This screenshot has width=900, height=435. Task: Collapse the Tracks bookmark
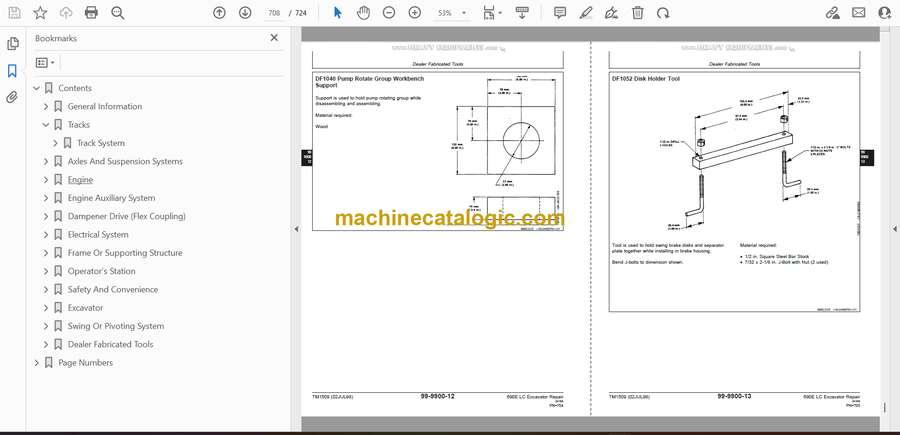coord(46,125)
